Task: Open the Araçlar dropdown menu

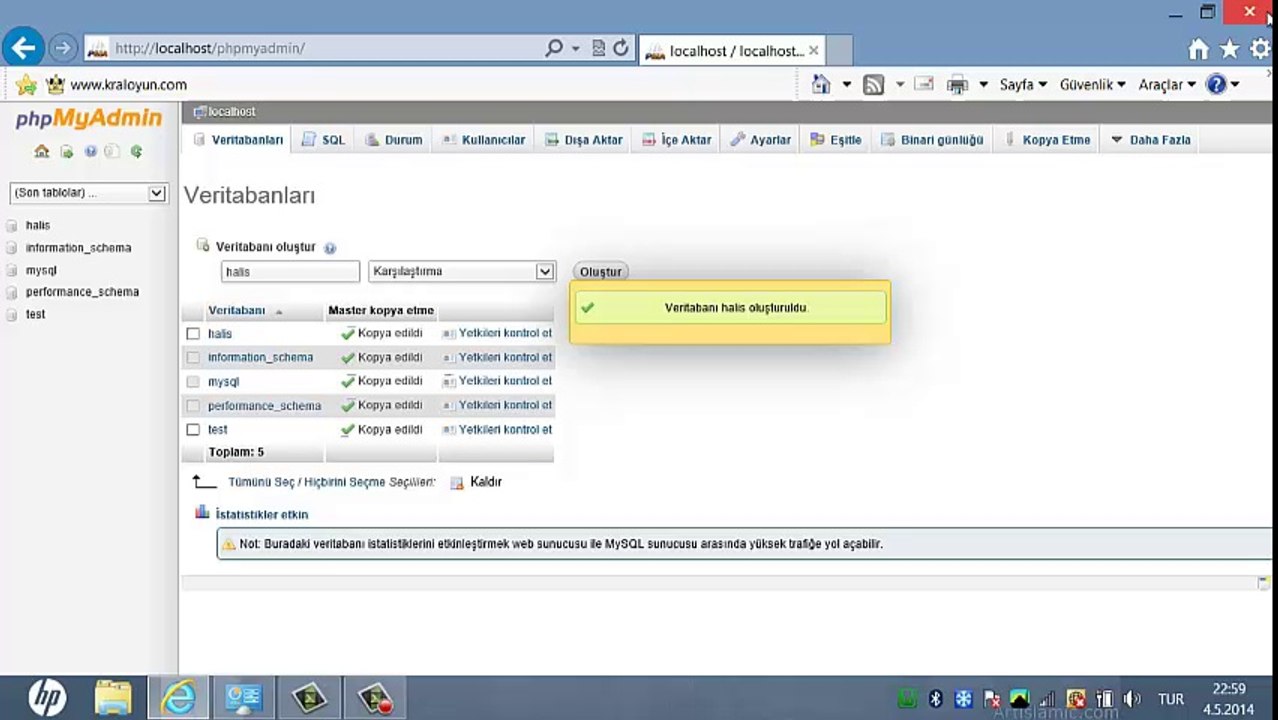Action: (1167, 85)
